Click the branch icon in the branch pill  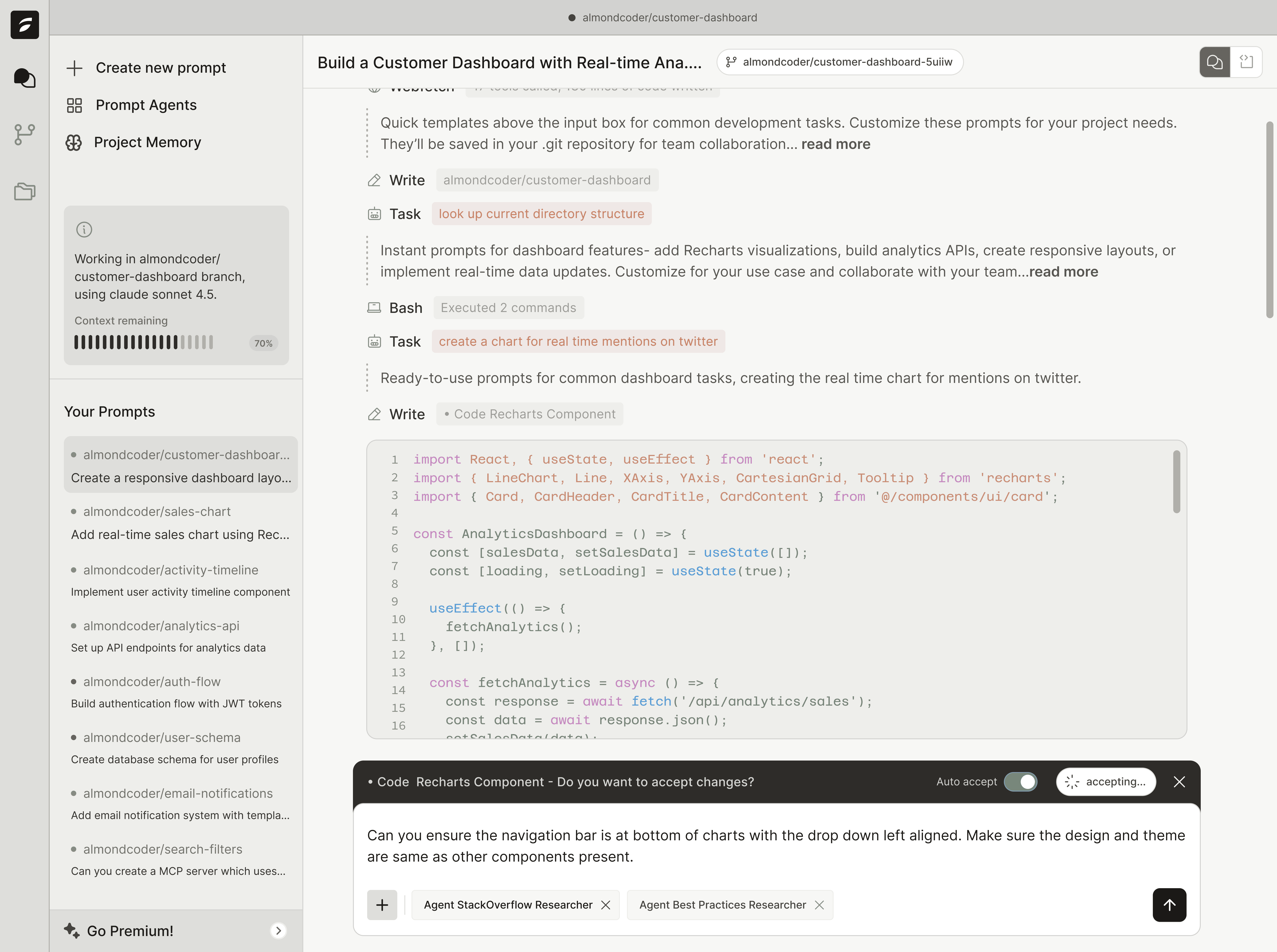(731, 62)
